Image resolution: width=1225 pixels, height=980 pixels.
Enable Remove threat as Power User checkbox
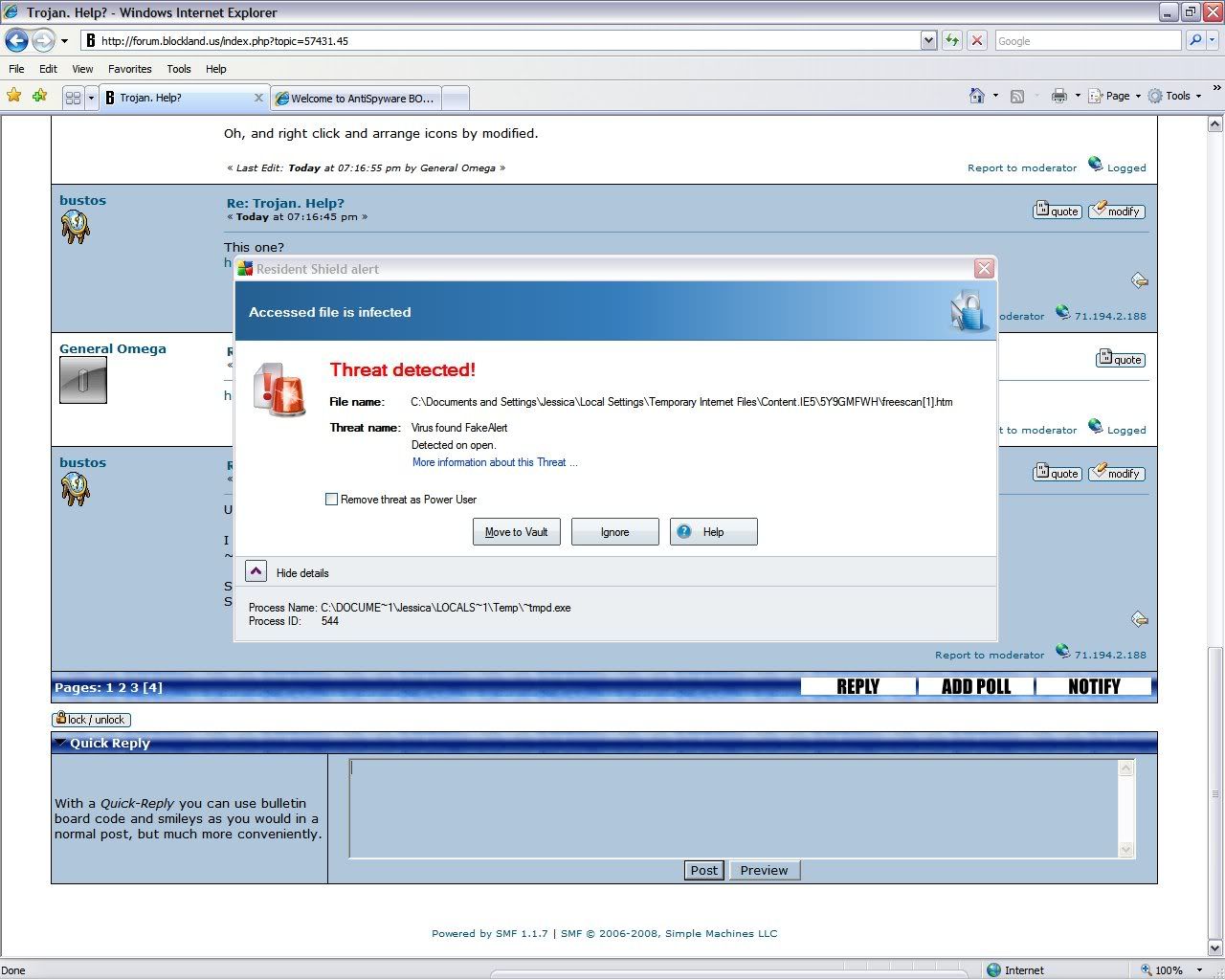[x=332, y=500]
